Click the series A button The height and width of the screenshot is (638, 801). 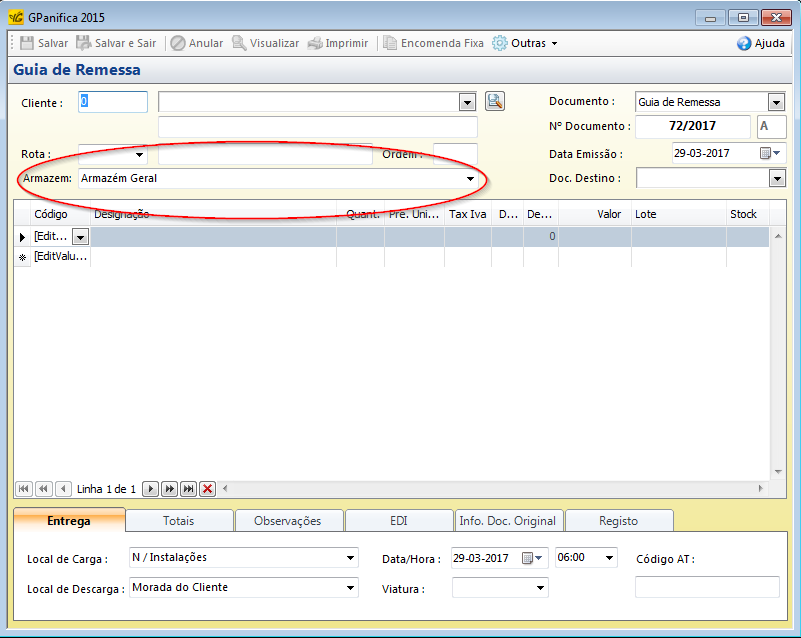coord(769,126)
